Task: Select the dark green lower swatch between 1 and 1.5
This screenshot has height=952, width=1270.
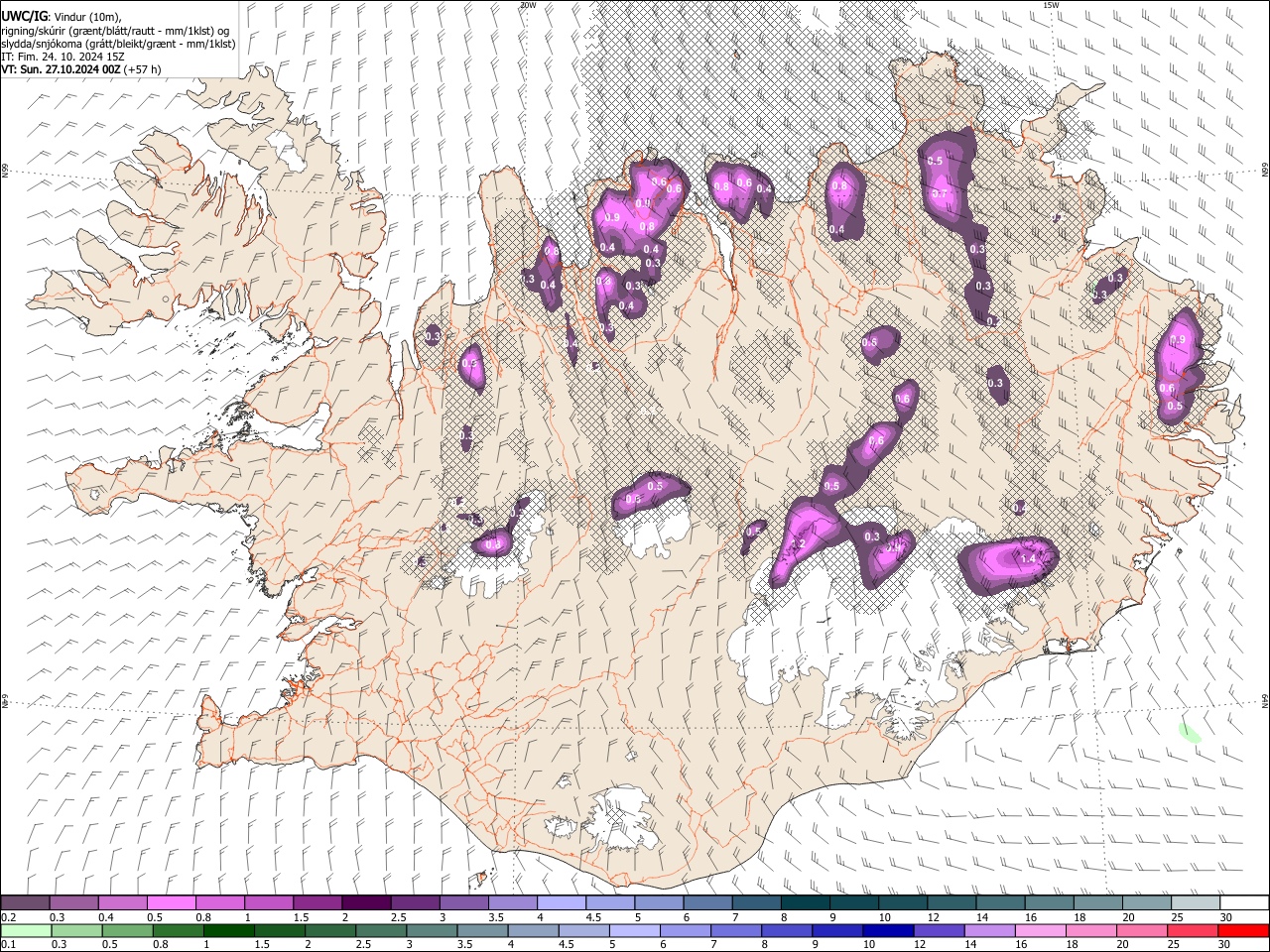Action: pos(229,930)
